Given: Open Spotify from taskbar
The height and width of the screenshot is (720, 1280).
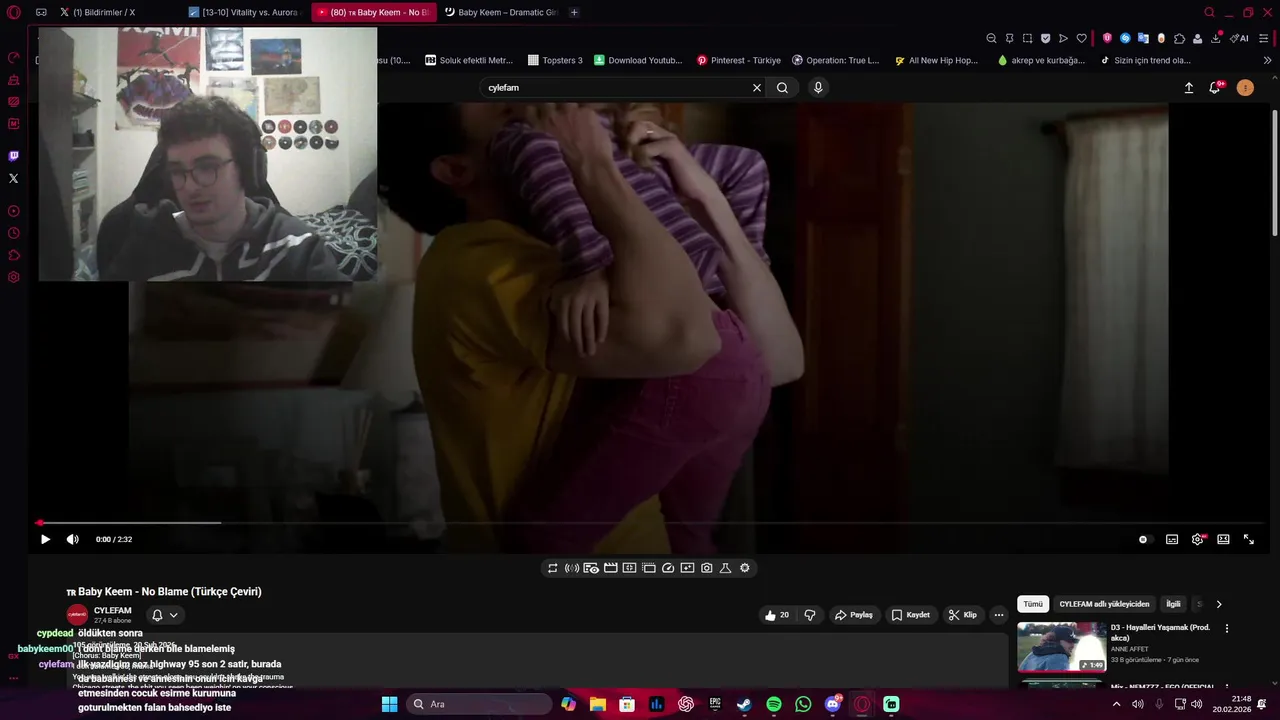Looking at the screenshot, I should tap(774, 704).
